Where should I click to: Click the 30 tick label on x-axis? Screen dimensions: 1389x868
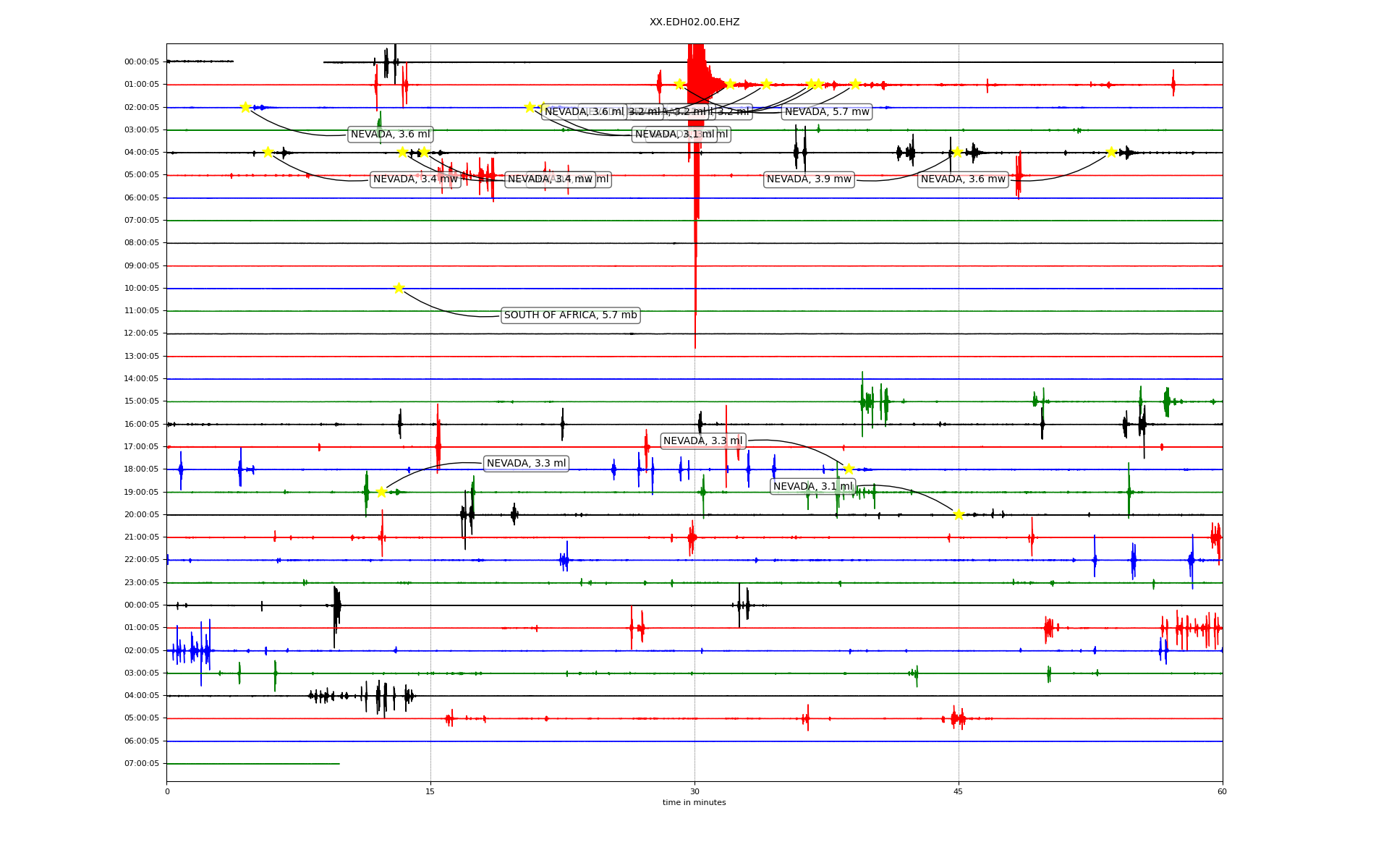[x=694, y=791]
